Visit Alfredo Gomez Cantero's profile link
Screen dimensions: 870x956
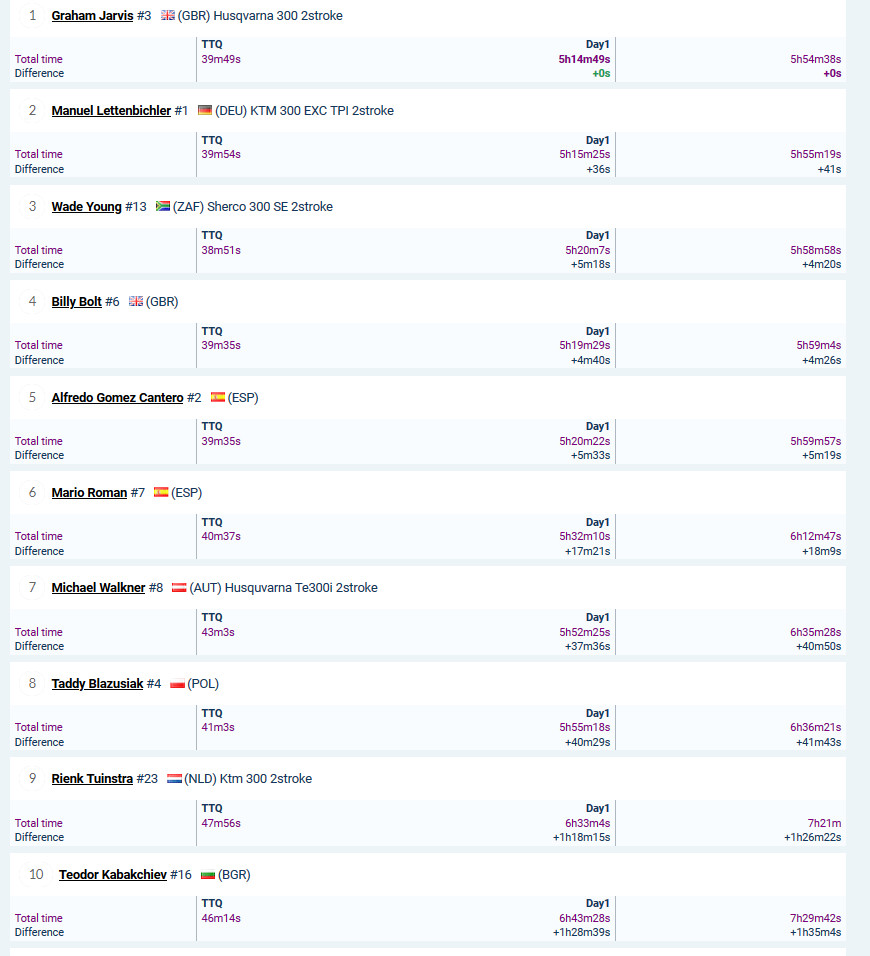(117, 398)
